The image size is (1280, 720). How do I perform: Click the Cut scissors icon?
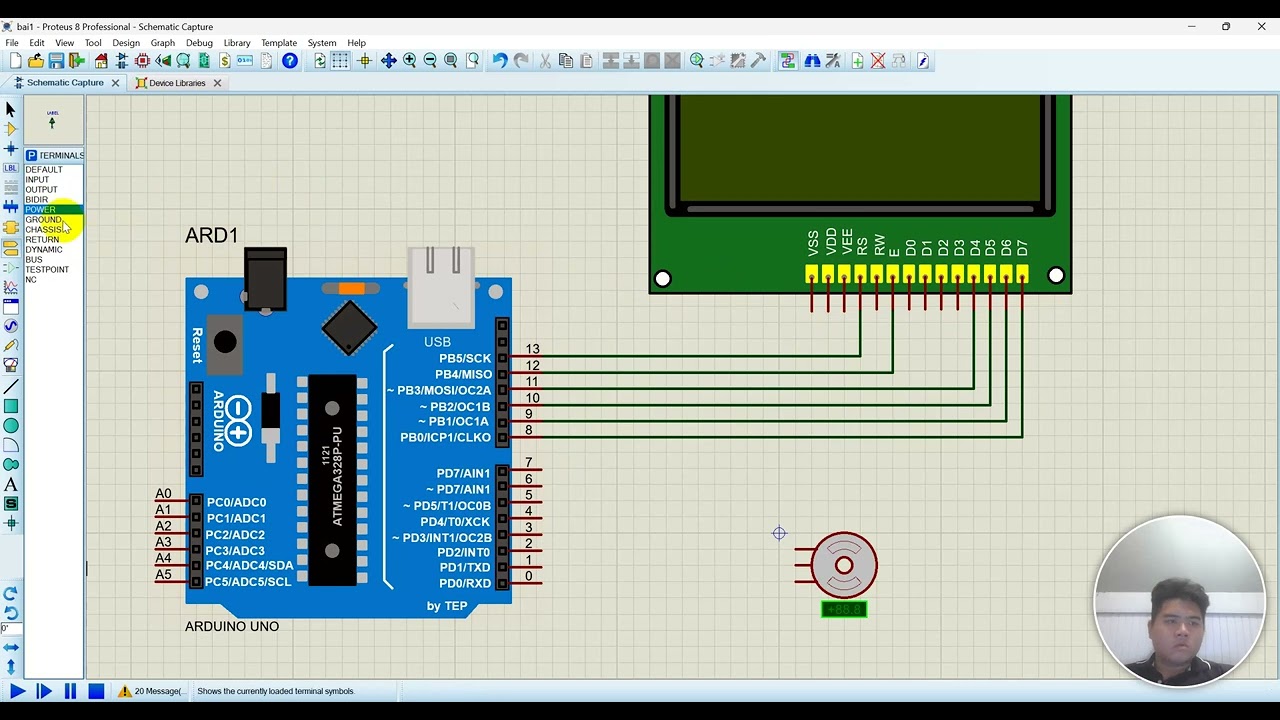(545, 61)
